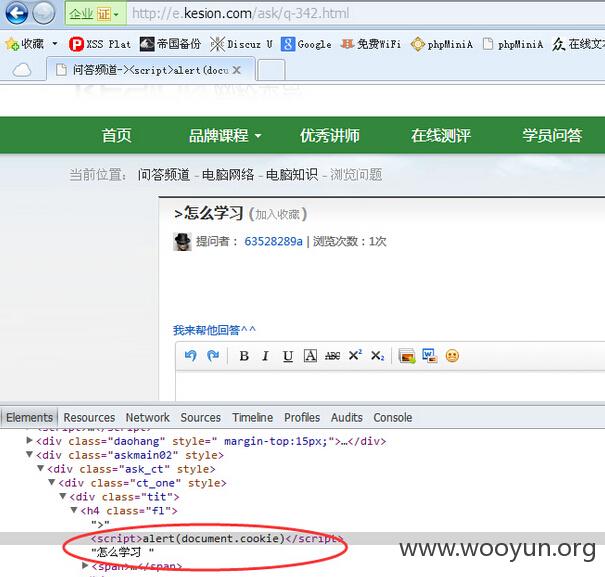Open the Google bookmark
The height and width of the screenshot is (577, 605).
coord(306,44)
